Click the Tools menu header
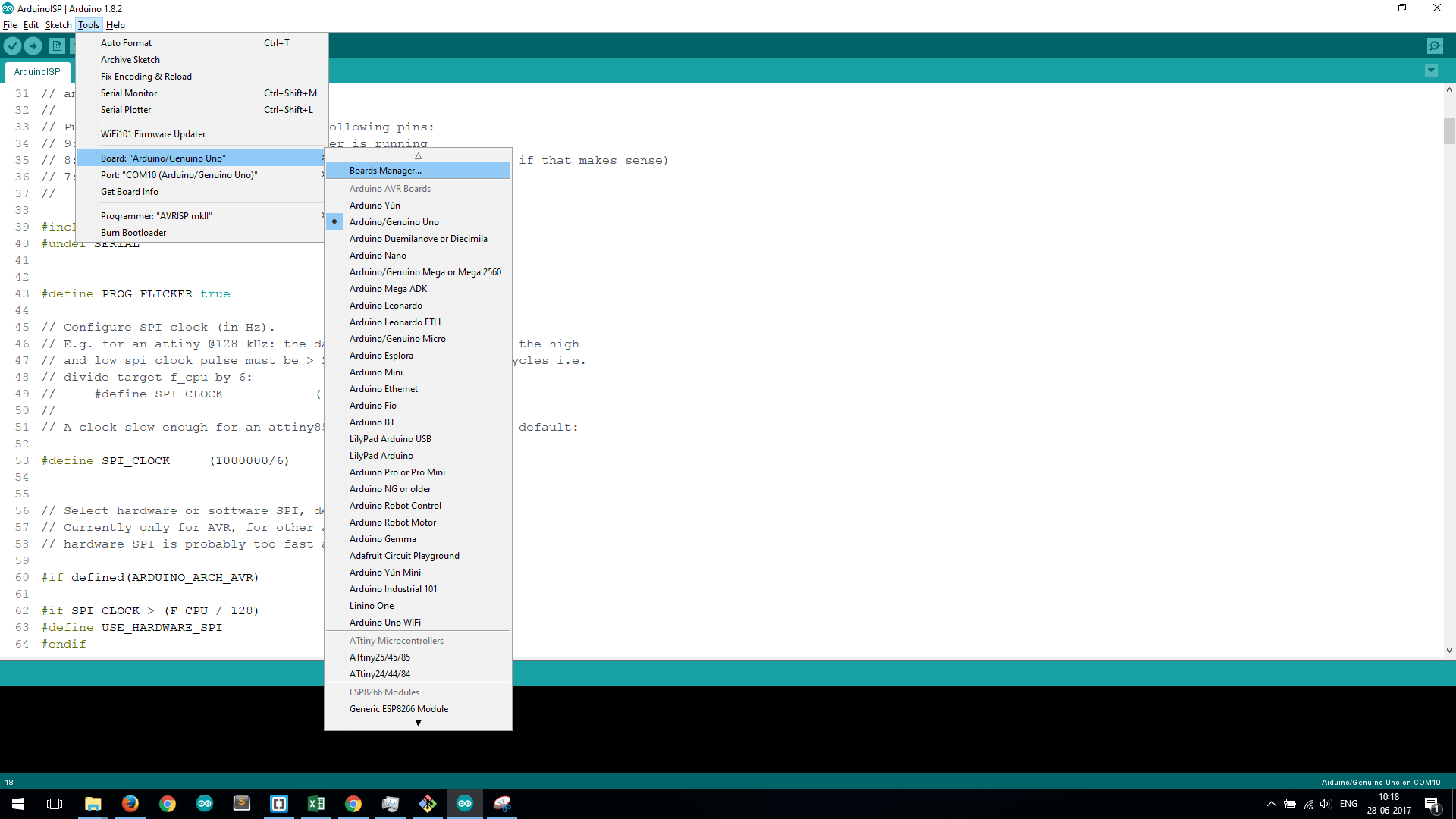 pyautogui.click(x=89, y=25)
